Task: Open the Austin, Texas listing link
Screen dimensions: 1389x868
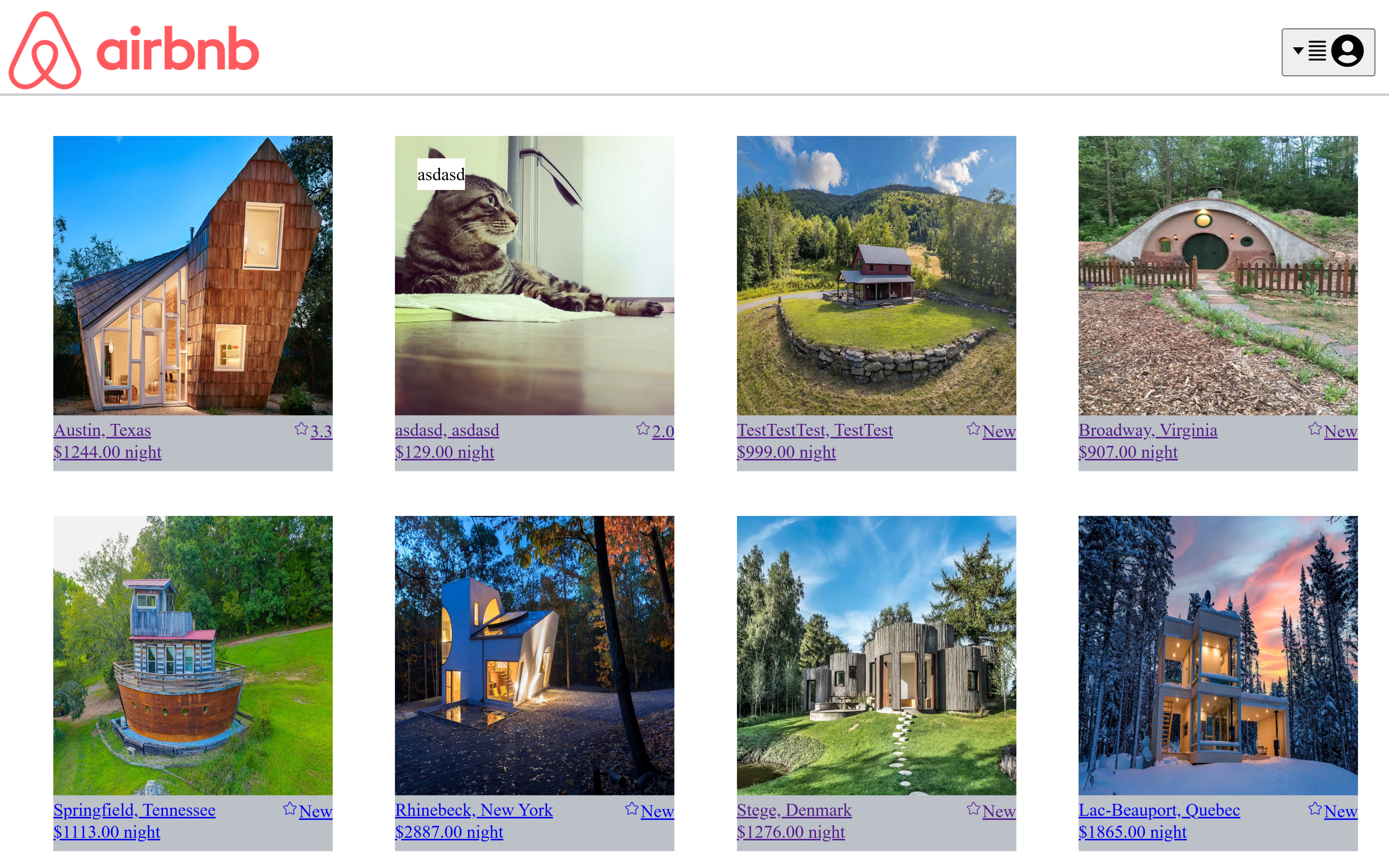Action: (102, 430)
